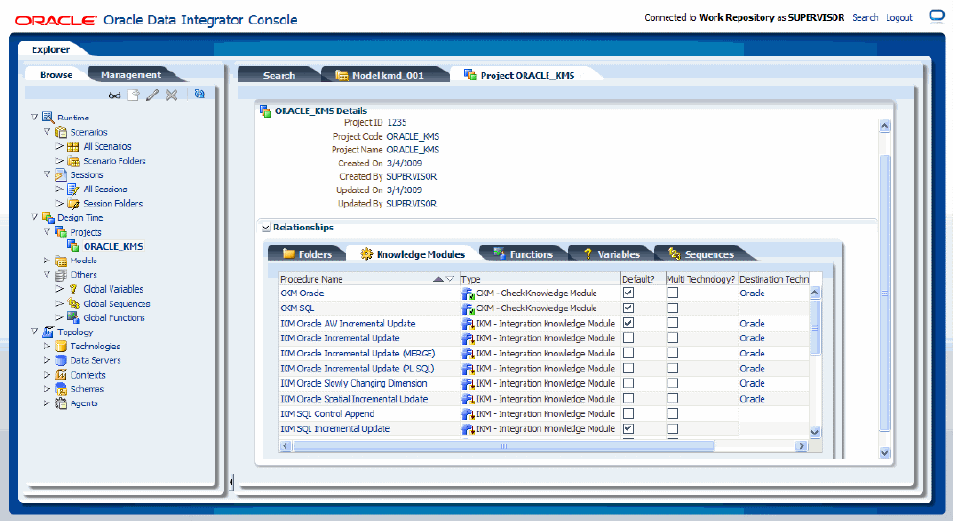Click the refresh toolbar icon

coord(199,94)
